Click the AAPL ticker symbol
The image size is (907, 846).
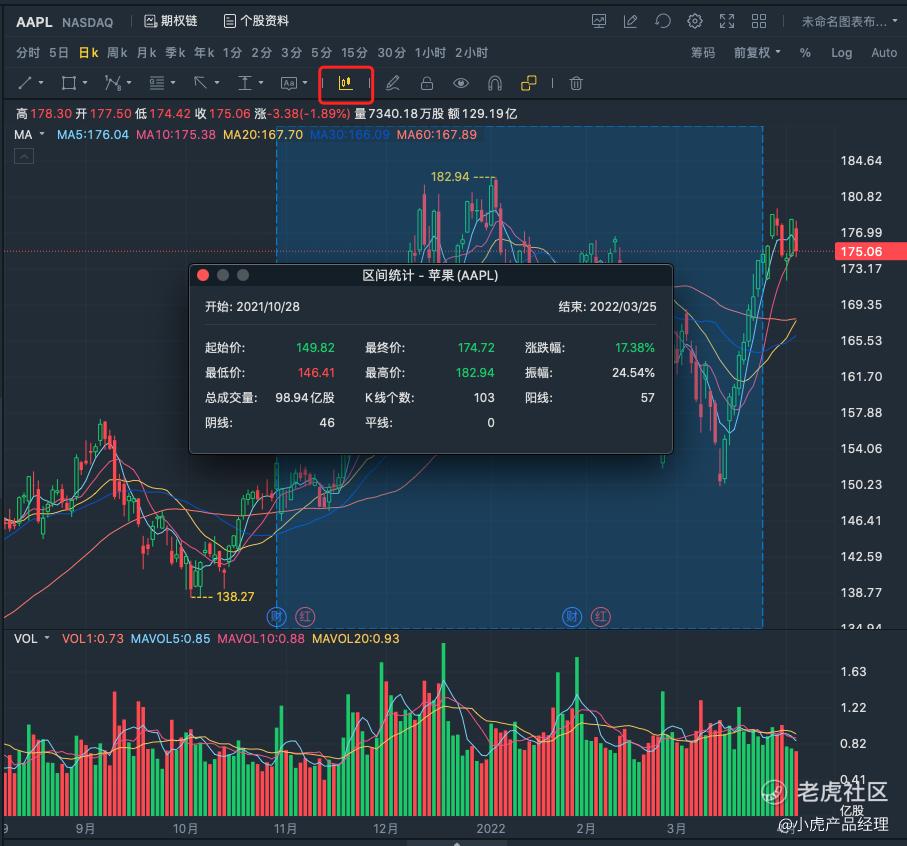point(34,22)
